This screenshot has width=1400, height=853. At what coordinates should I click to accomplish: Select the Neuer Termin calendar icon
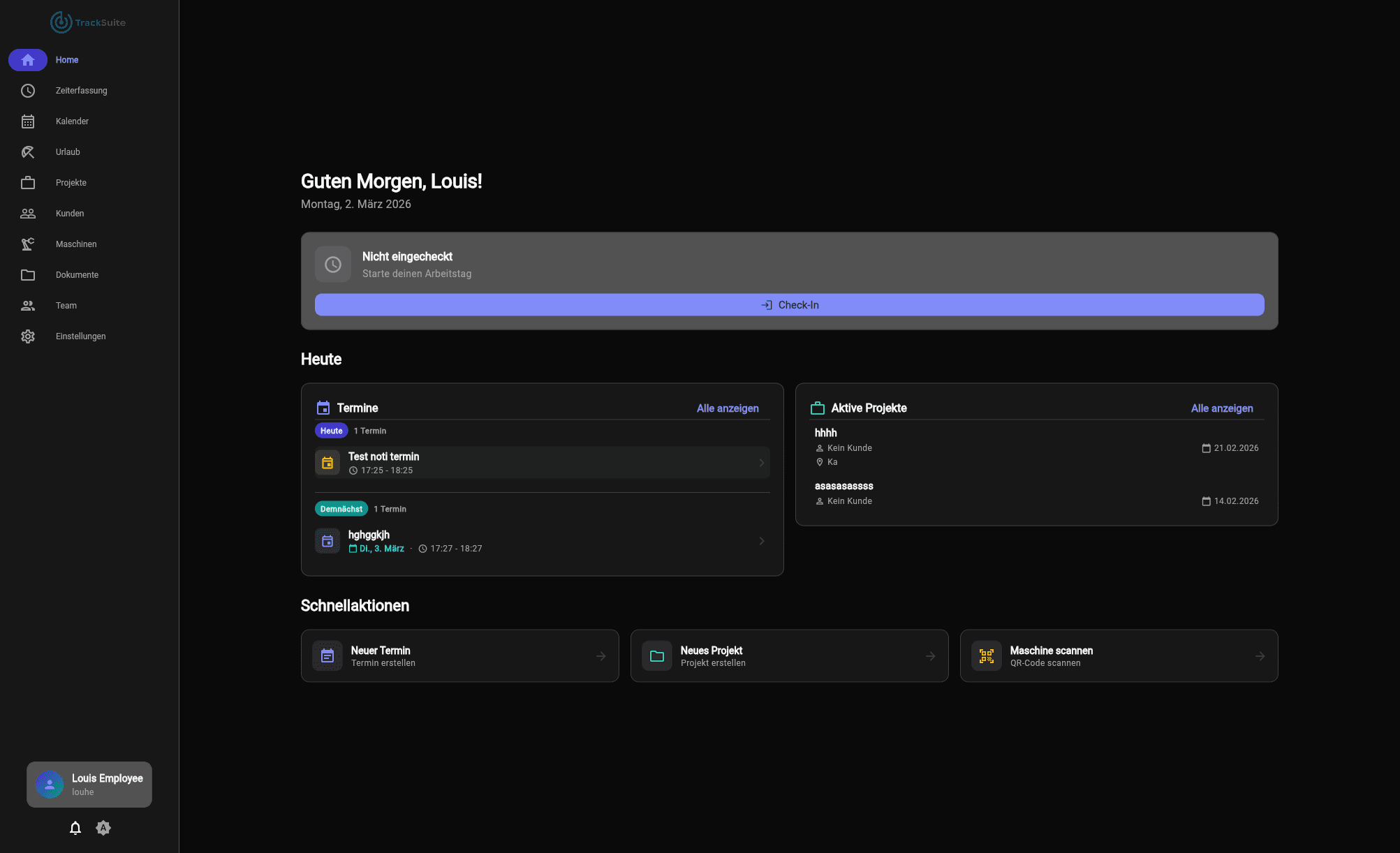click(x=327, y=655)
